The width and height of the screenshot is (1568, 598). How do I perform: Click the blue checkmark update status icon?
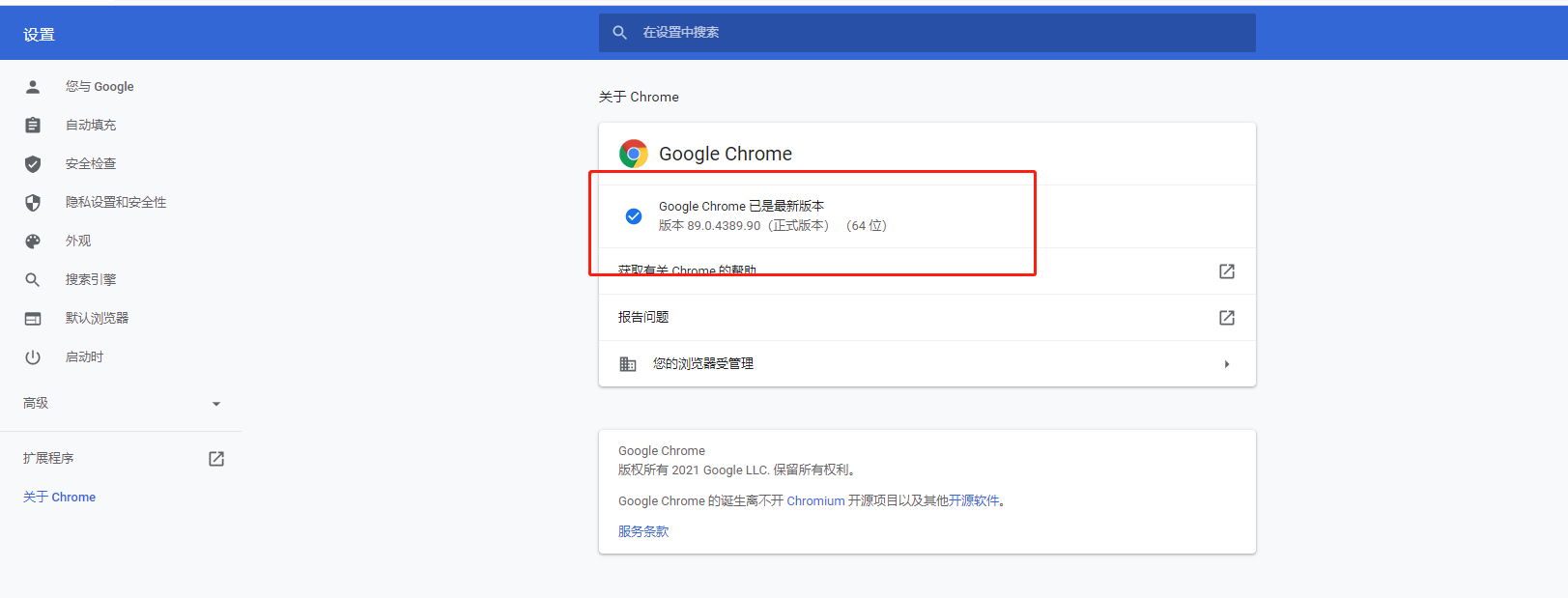click(634, 216)
